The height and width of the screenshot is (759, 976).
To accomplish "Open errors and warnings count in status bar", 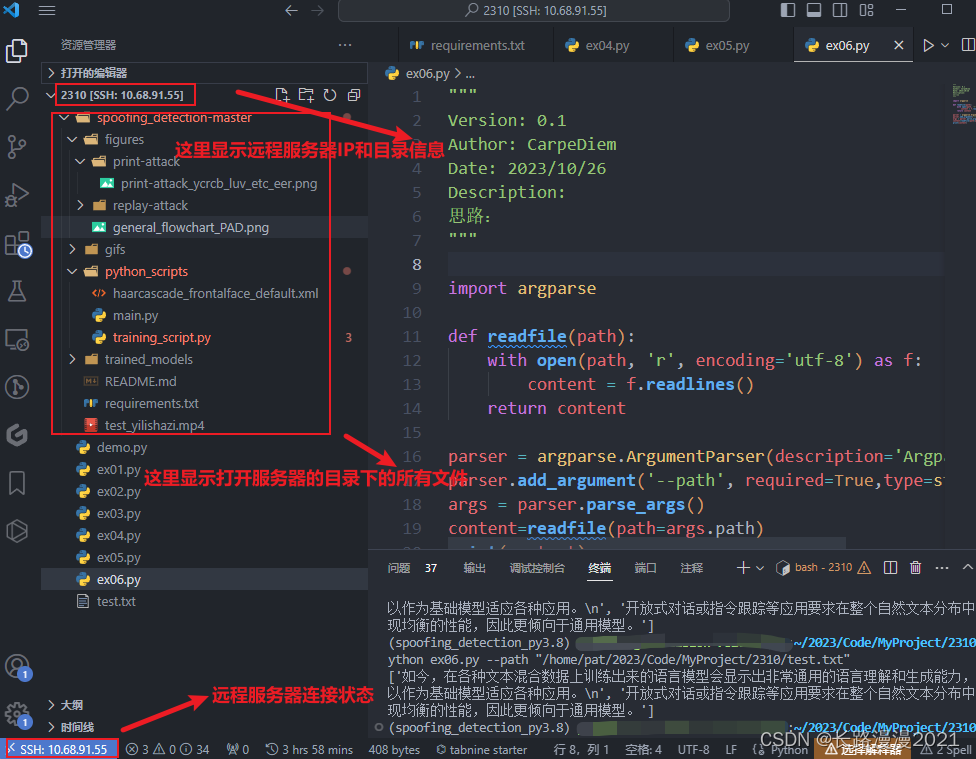I will tap(167, 750).
